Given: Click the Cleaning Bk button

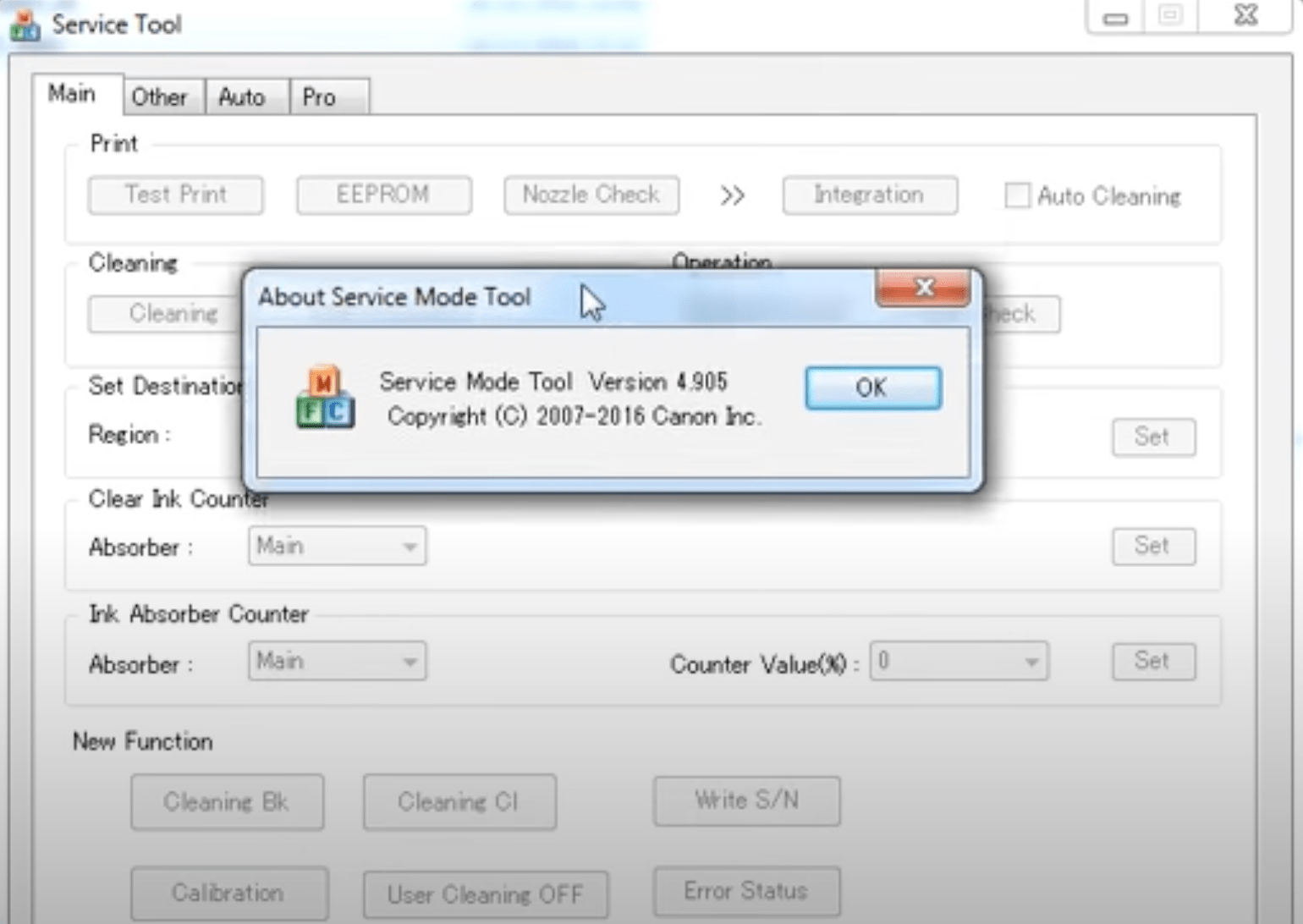Looking at the screenshot, I should coord(227,801).
